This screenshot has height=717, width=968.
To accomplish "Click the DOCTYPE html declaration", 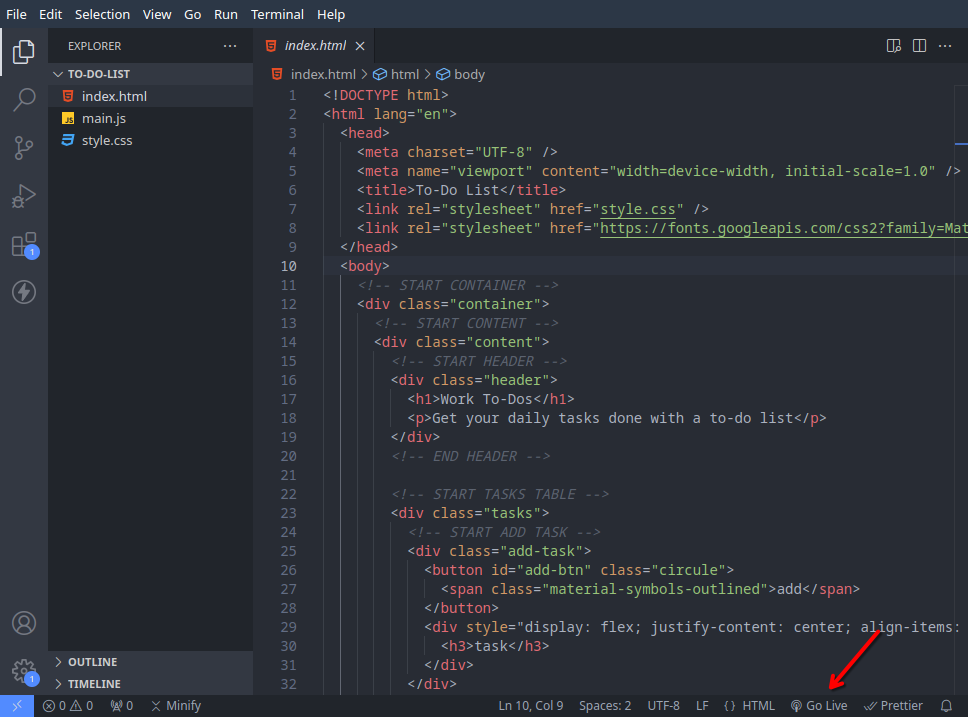I will 386,95.
